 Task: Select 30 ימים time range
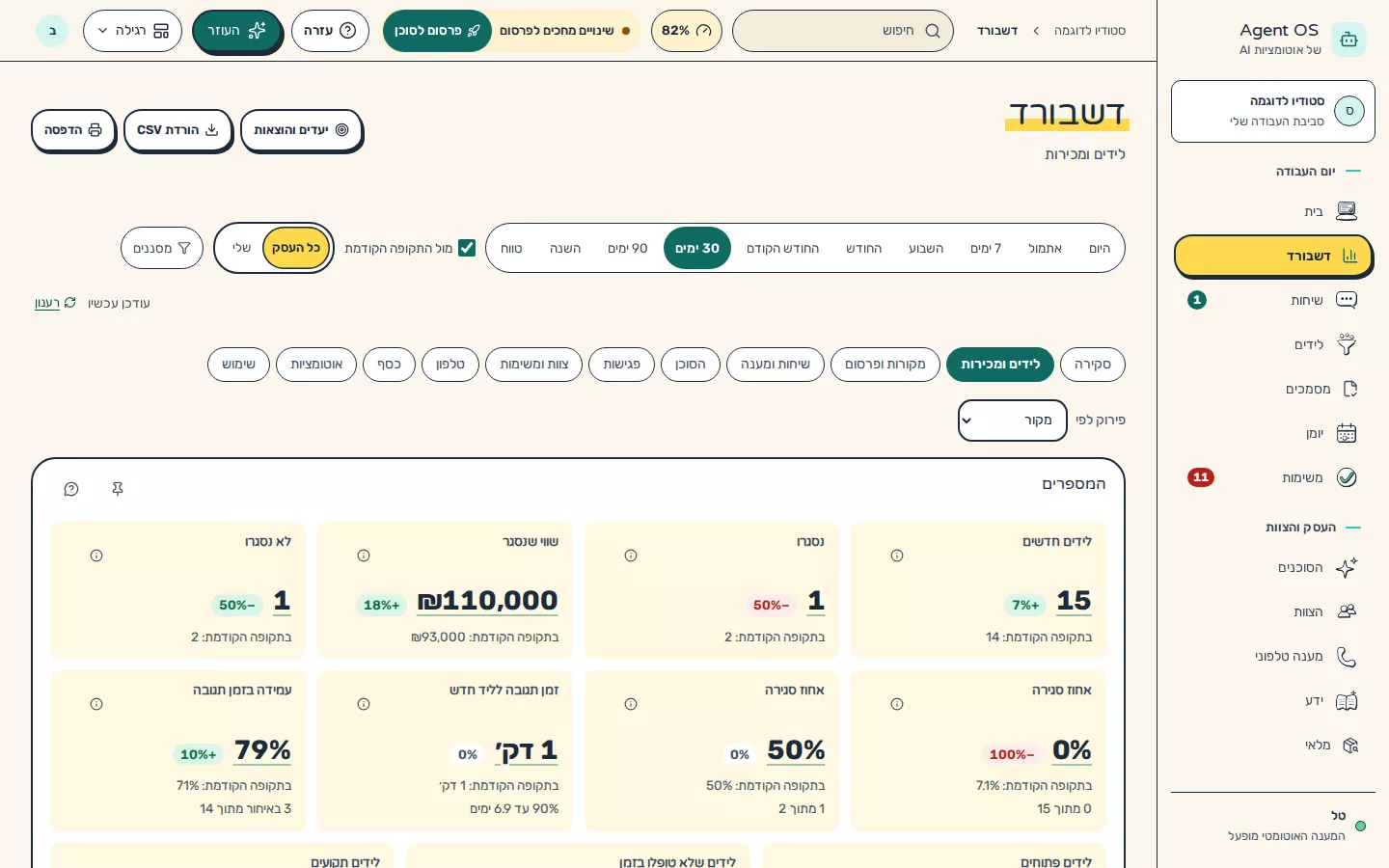[x=697, y=248]
